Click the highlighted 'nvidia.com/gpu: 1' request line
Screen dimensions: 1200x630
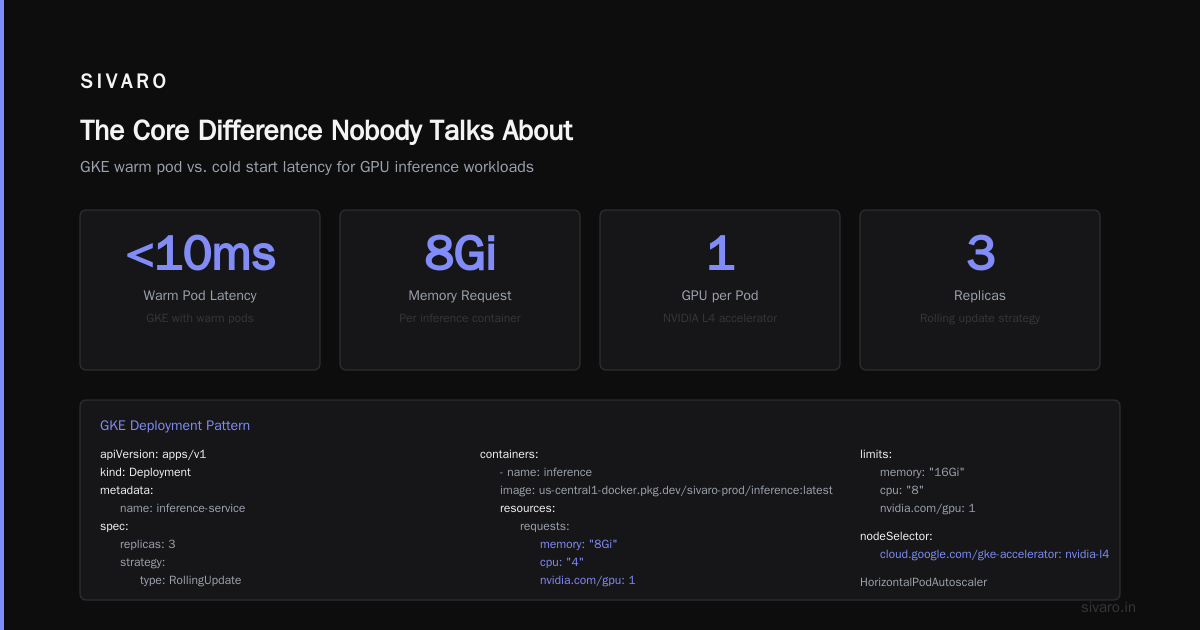pyautogui.click(x=588, y=580)
